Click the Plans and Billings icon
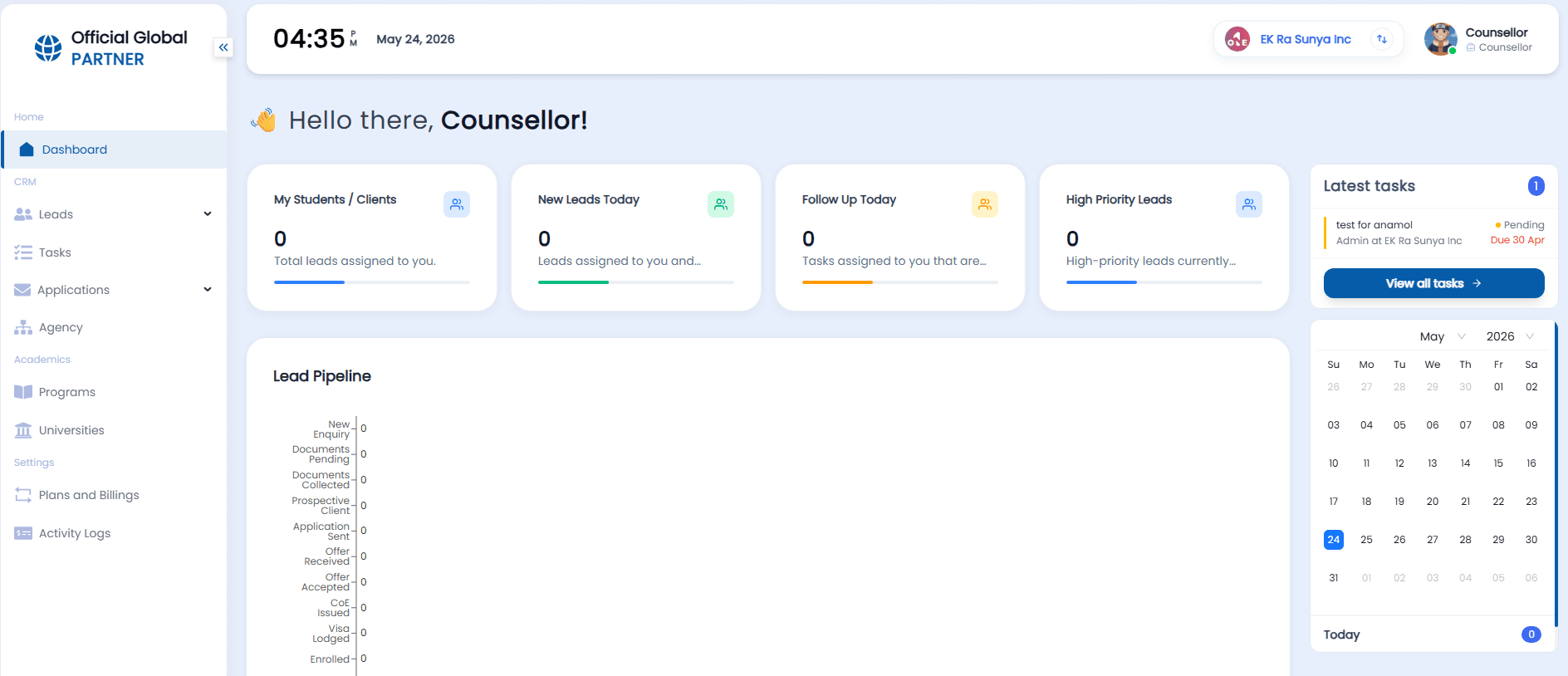1568x676 pixels. tap(23, 495)
